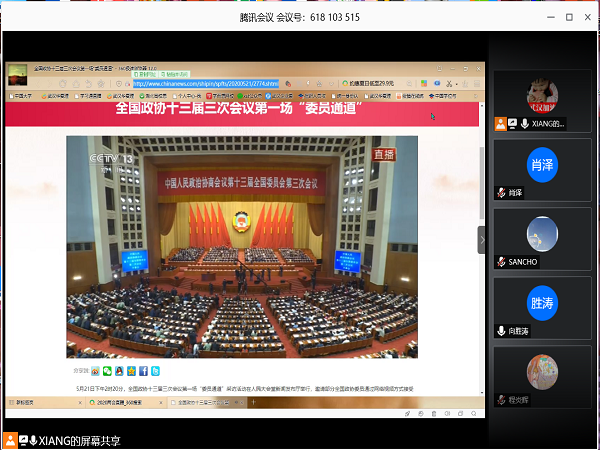Click the screen-share icon in the bottom-left status

[23, 440]
